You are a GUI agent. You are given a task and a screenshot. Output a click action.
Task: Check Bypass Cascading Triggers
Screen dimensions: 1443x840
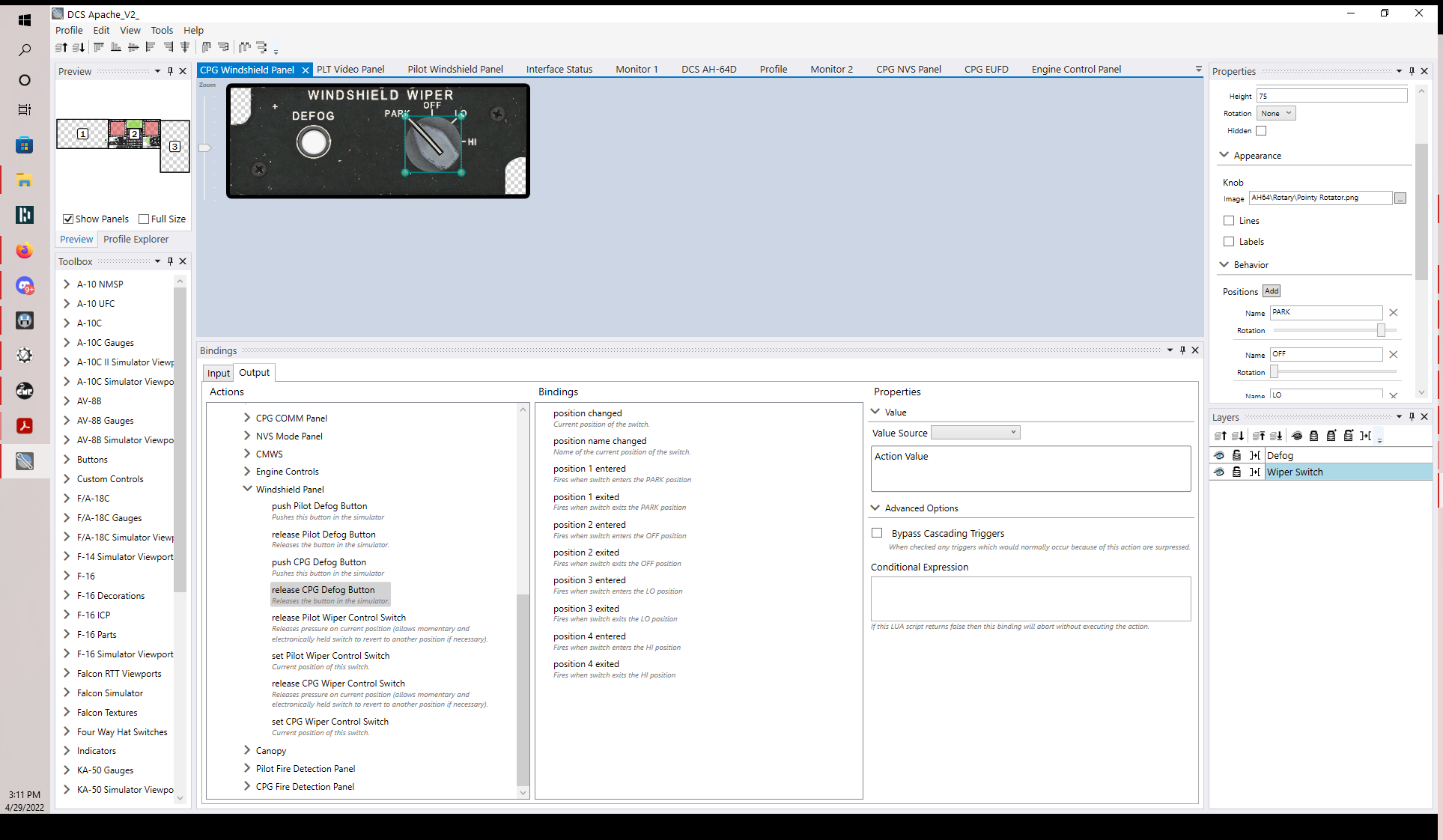click(877, 533)
